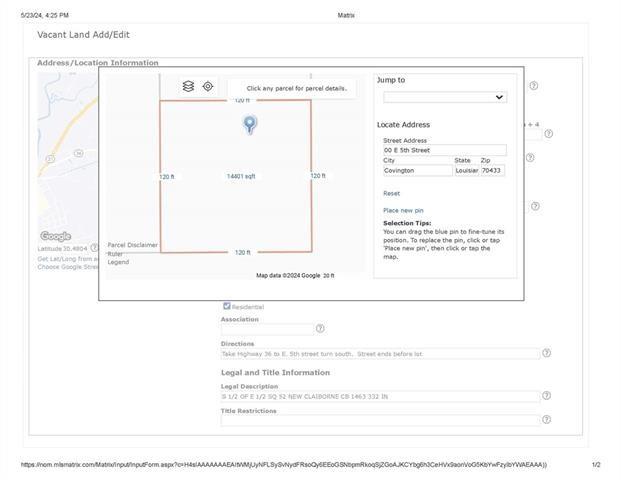Viewport: 621px width, 480px height.
Task: Click the locate/target icon on map
Action: pyautogui.click(x=208, y=87)
